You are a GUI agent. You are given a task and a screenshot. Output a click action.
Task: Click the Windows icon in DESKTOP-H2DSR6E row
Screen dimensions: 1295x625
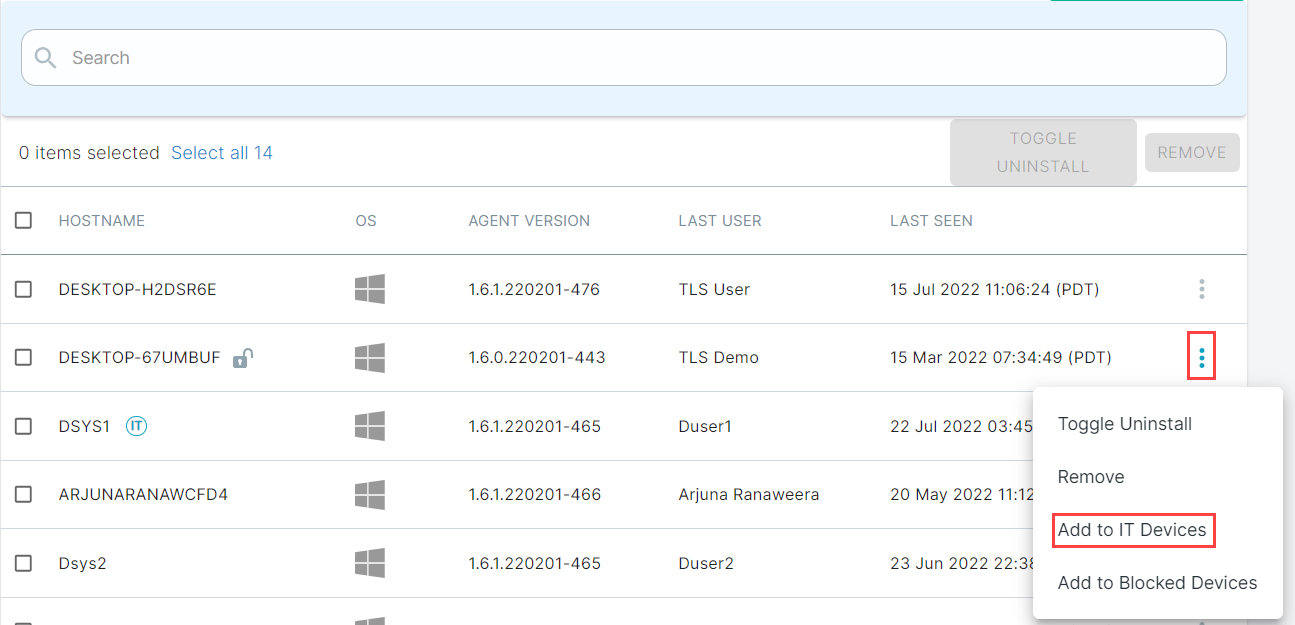[371, 289]
